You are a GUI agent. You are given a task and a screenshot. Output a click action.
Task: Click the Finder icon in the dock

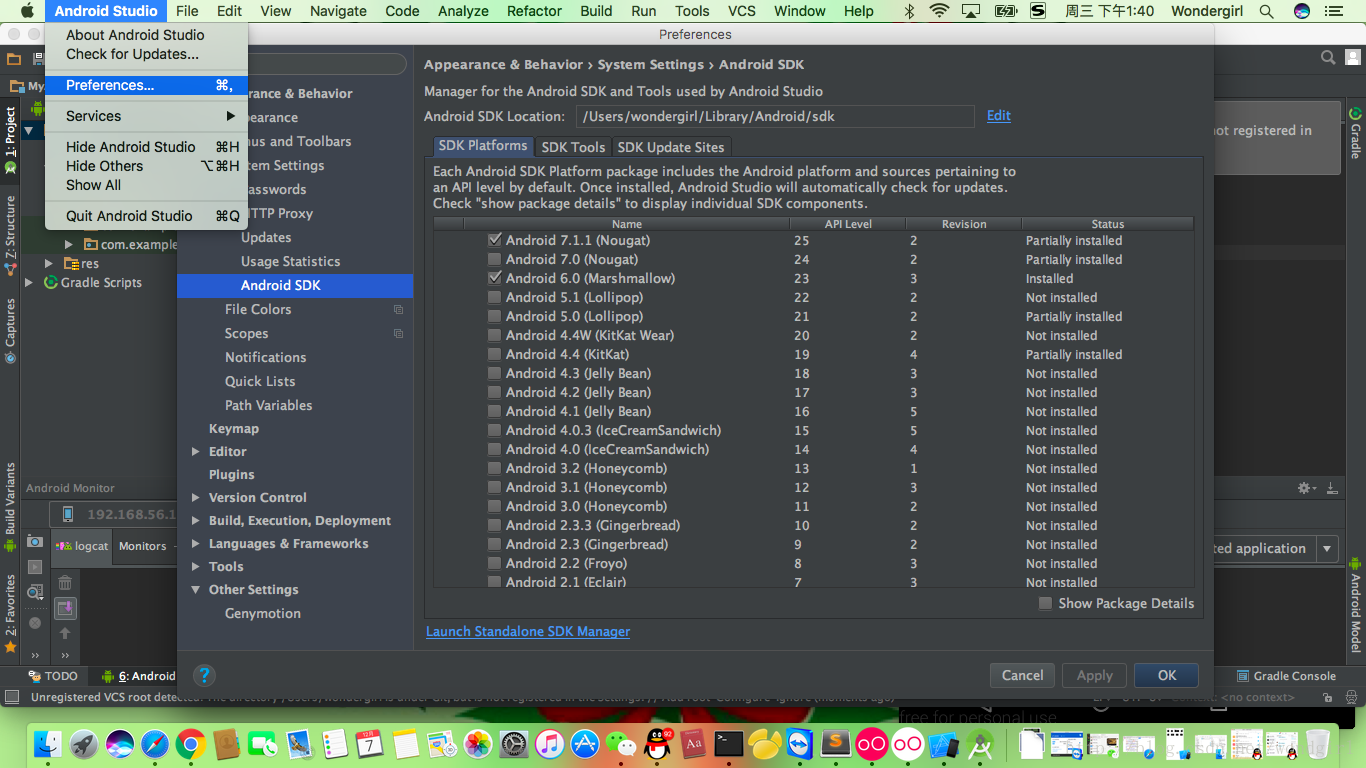click(x=48, y=744)
